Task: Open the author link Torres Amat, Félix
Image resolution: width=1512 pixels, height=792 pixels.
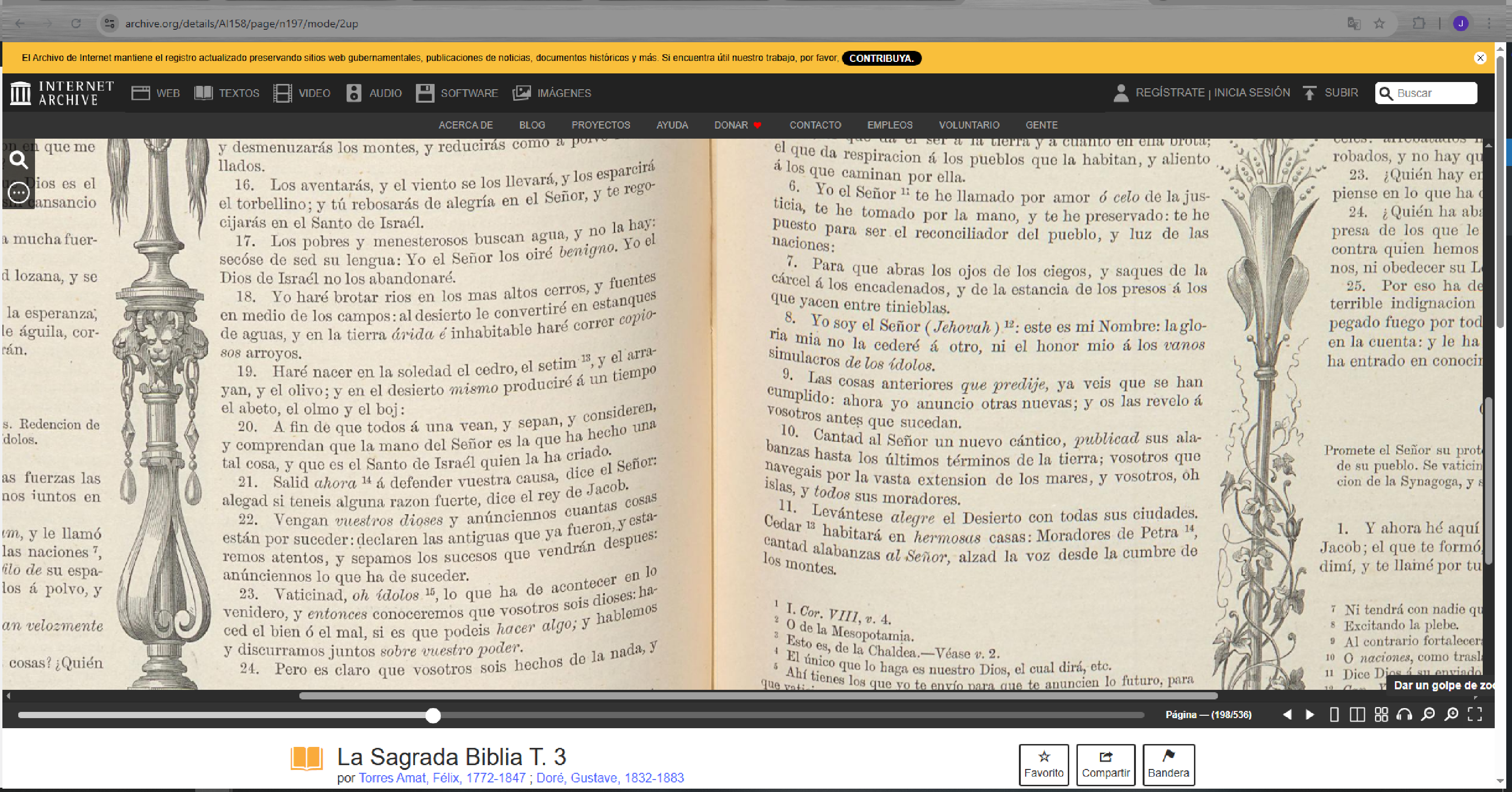Action: (x=441, y=778)
